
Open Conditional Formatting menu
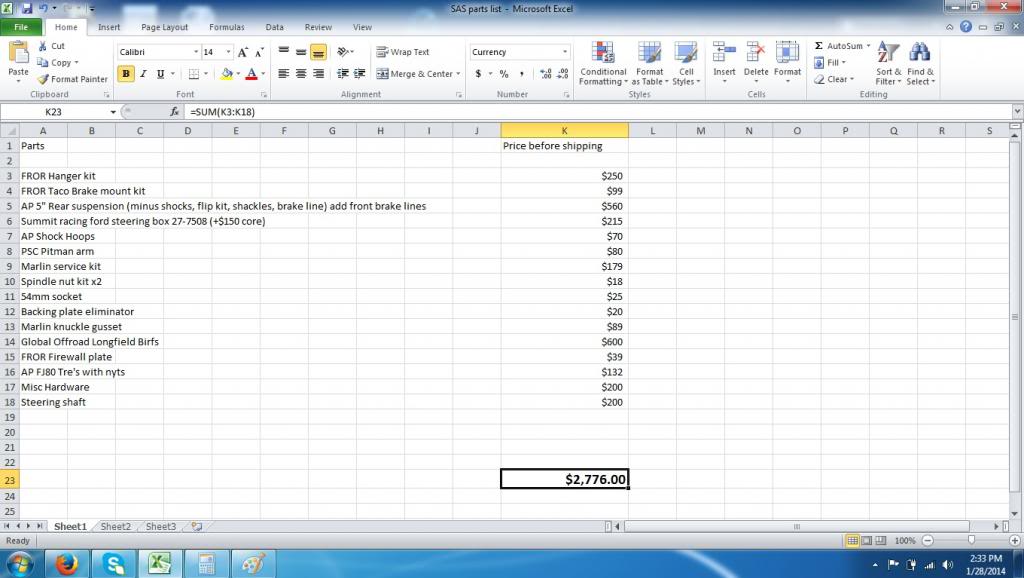coord(603,63)
